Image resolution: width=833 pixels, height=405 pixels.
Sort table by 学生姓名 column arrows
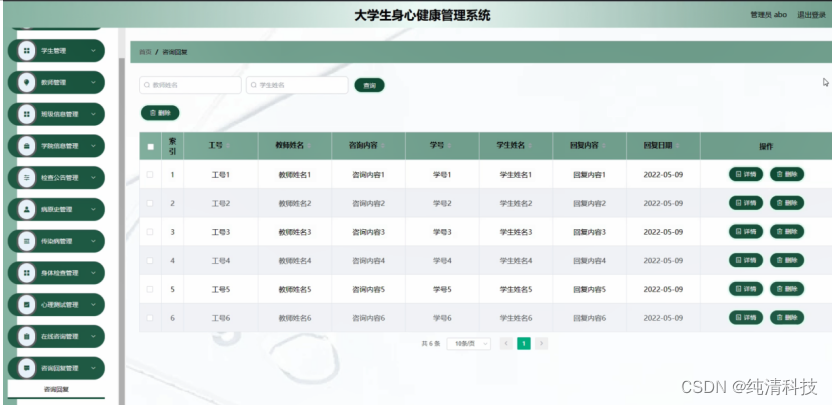[530, 146]
